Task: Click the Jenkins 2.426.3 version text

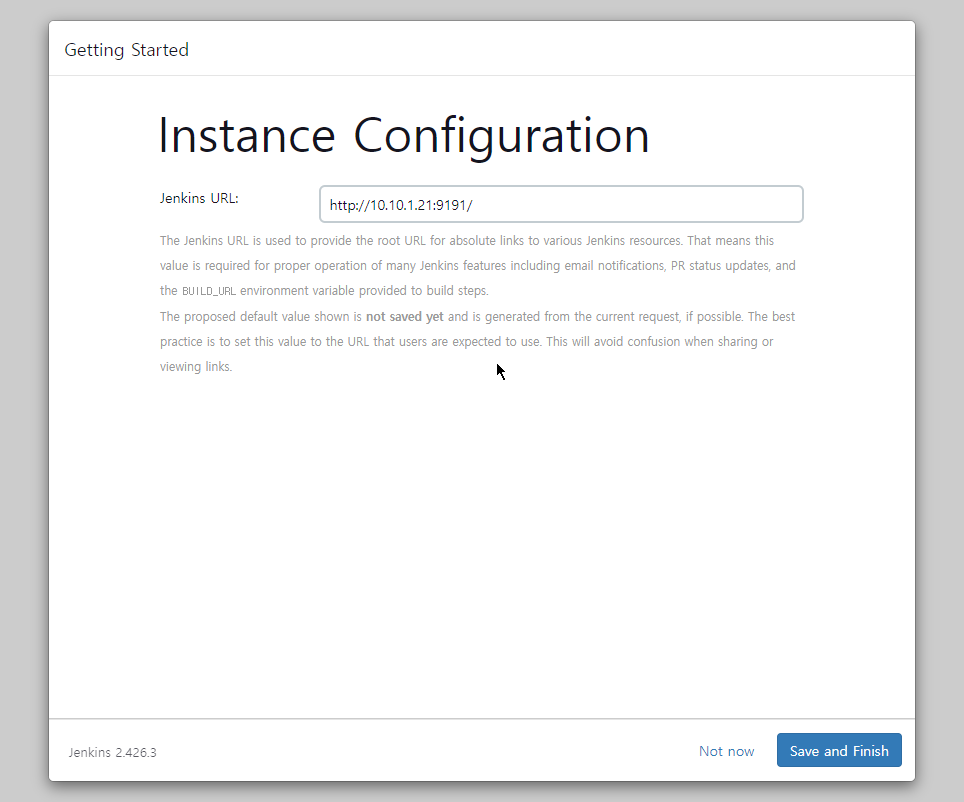Action: tap(113, 752)
